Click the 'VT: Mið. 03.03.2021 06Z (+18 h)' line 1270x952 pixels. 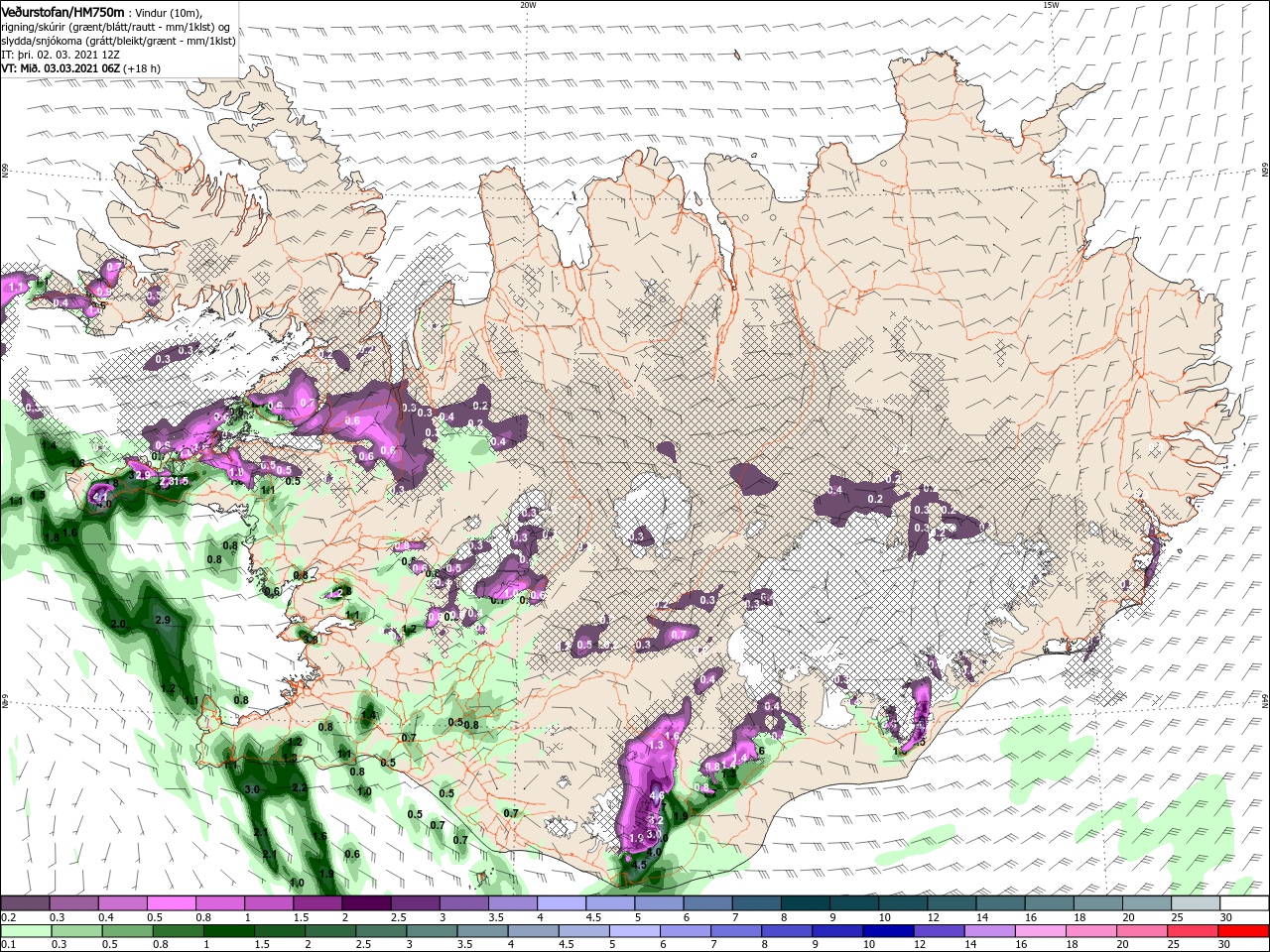[x=80, y=68]
